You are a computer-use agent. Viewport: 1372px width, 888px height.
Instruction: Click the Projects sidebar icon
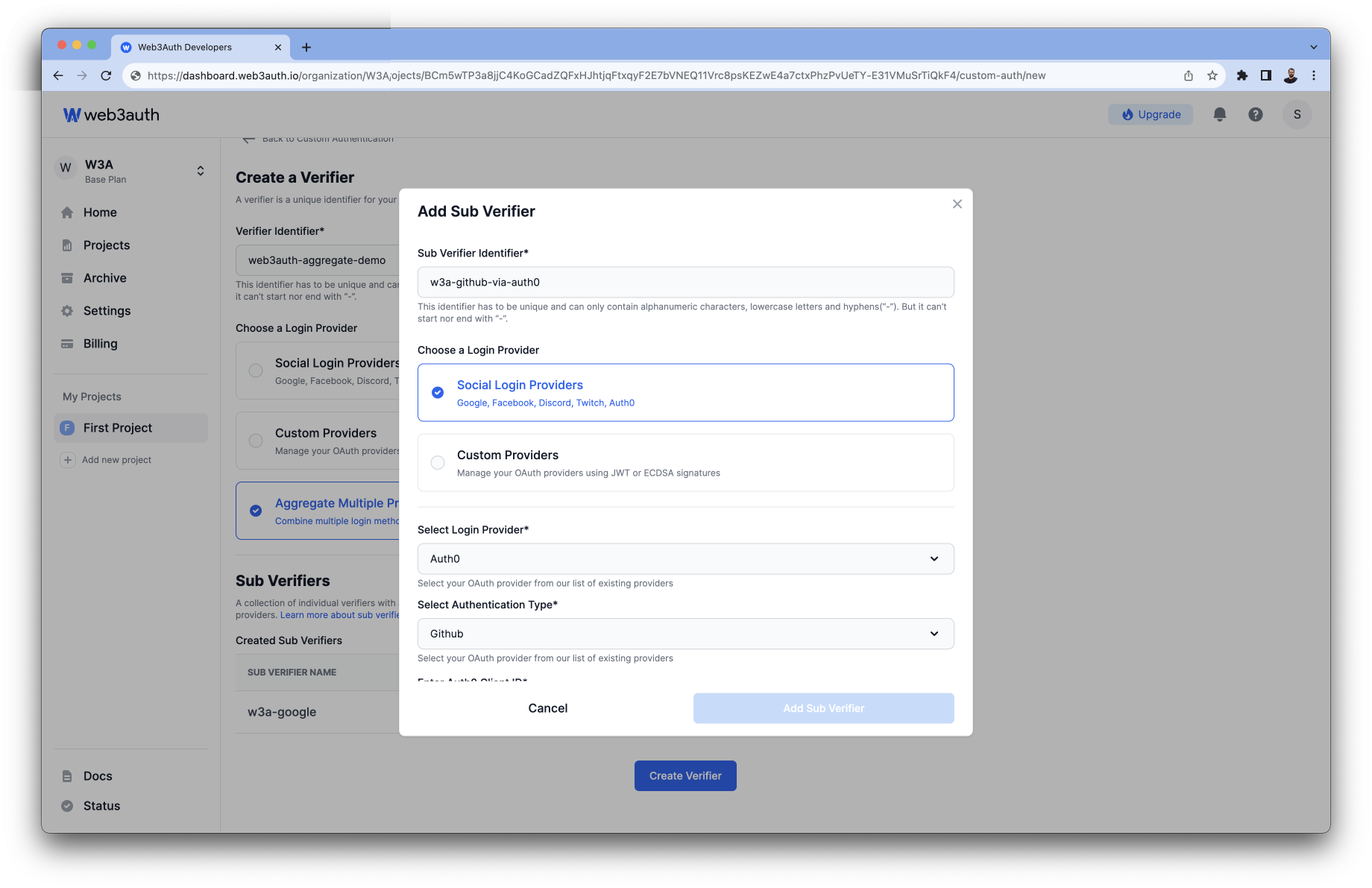click(x=67, y=245)
